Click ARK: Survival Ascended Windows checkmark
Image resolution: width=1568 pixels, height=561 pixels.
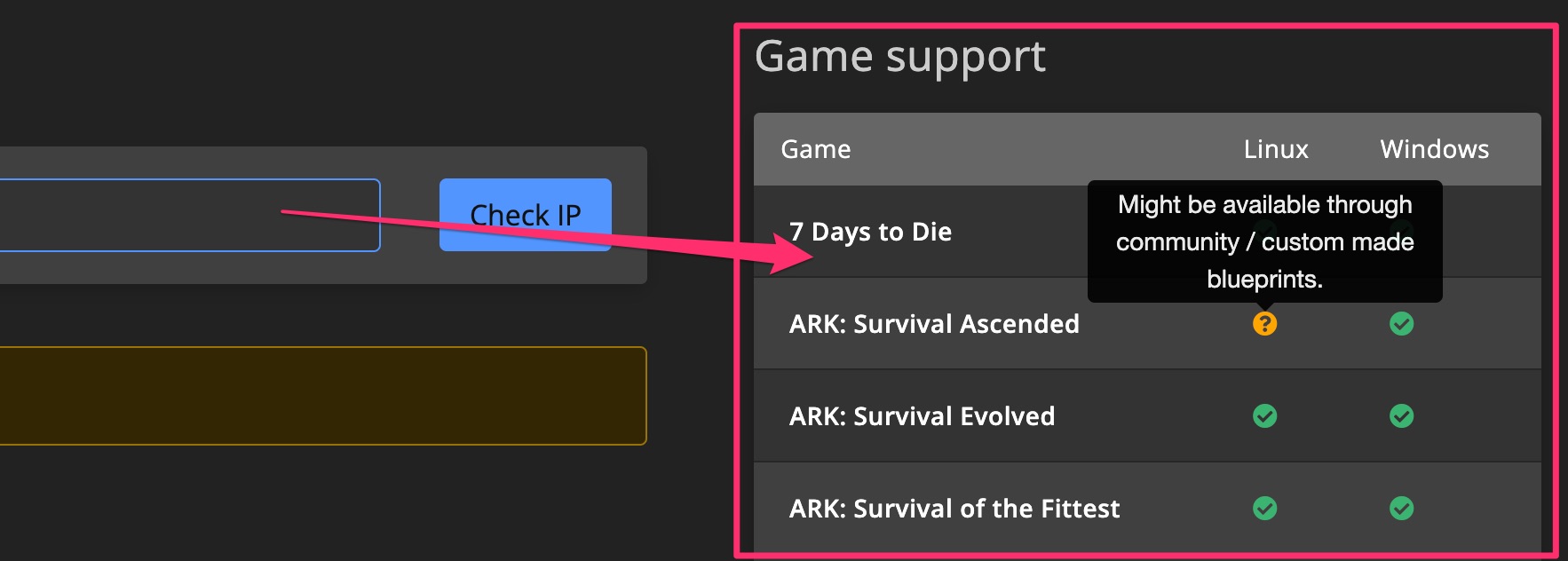tap(1401, 324)
